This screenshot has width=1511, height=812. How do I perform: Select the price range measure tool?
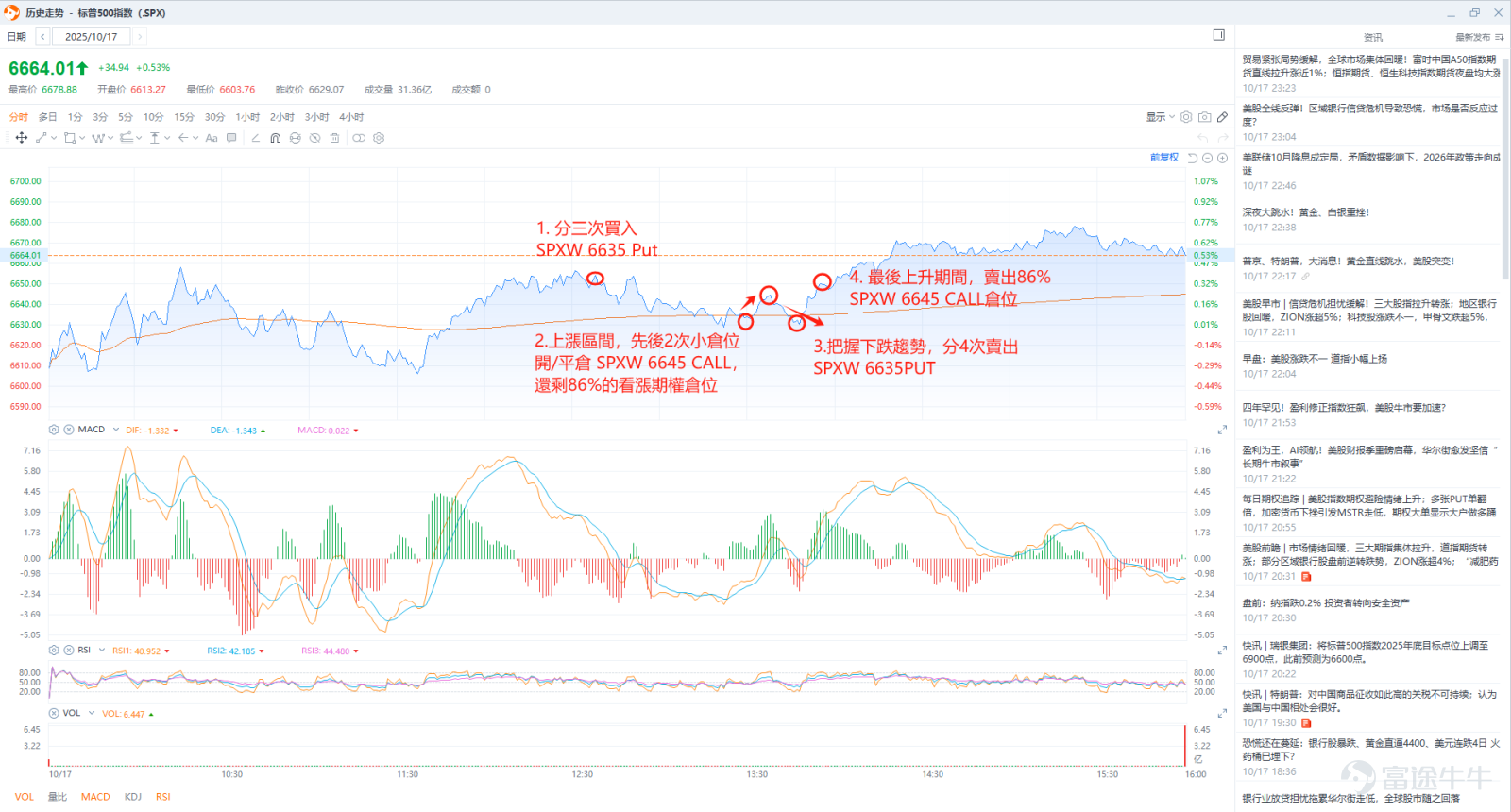[x=155, y=138]
